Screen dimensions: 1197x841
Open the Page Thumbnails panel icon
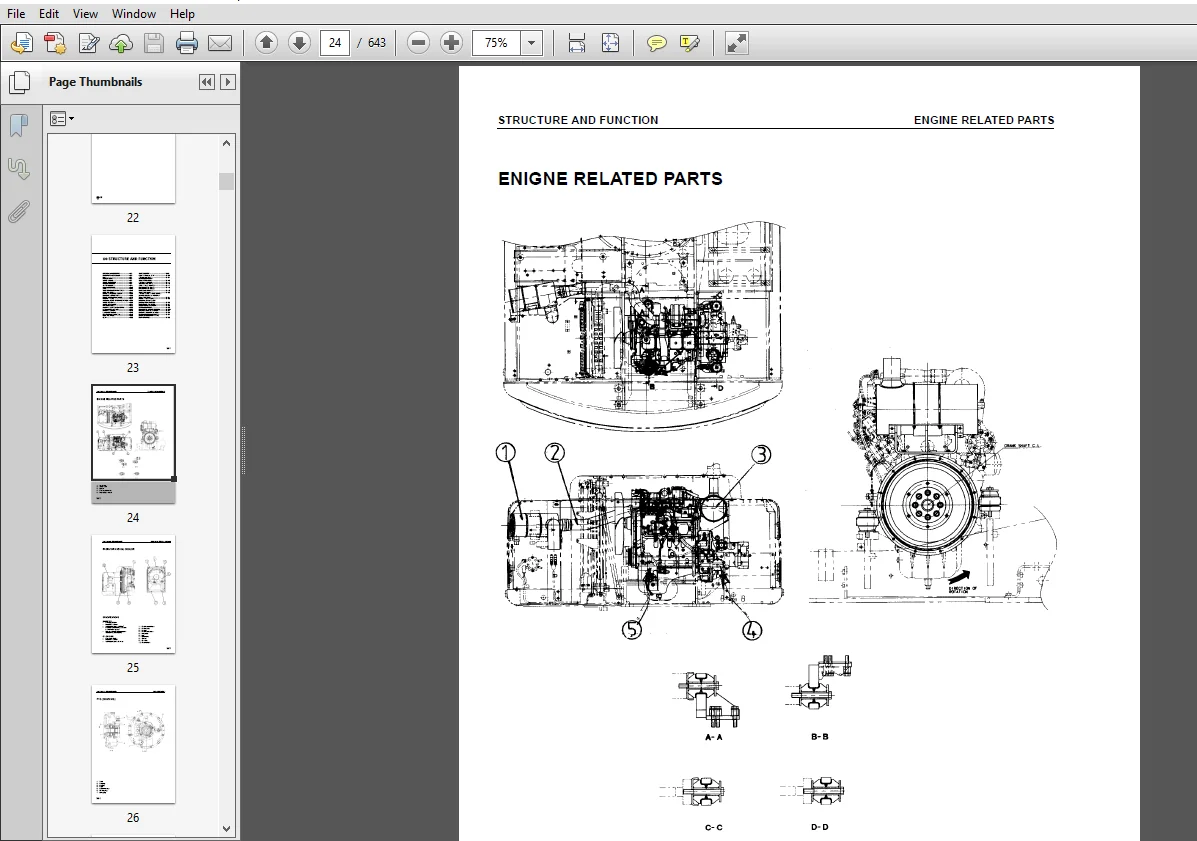pos(19,82)
